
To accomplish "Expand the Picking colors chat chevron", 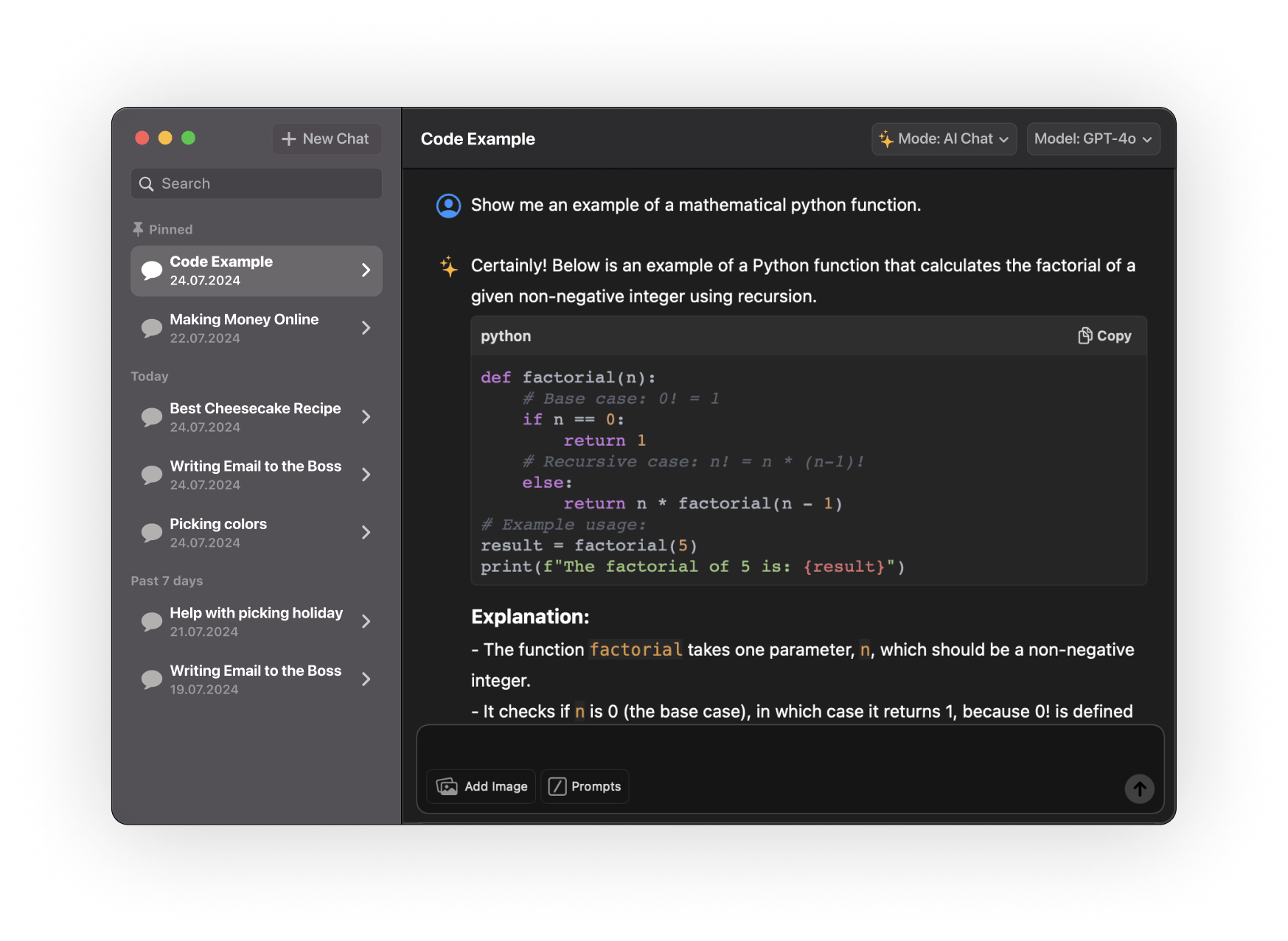I will [x=366, y=533].
